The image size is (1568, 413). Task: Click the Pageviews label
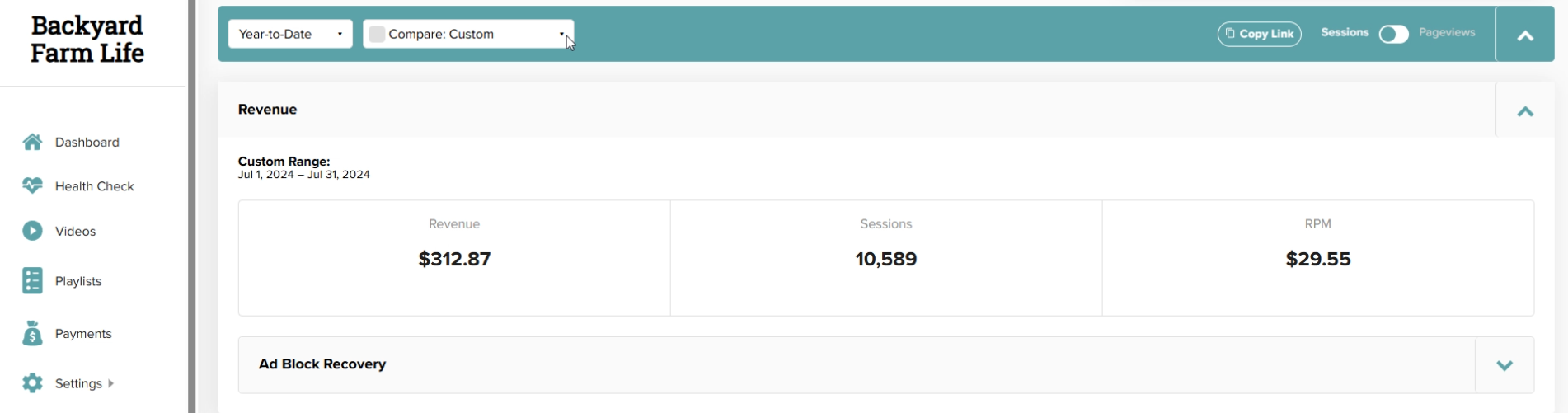(1447, 32)
